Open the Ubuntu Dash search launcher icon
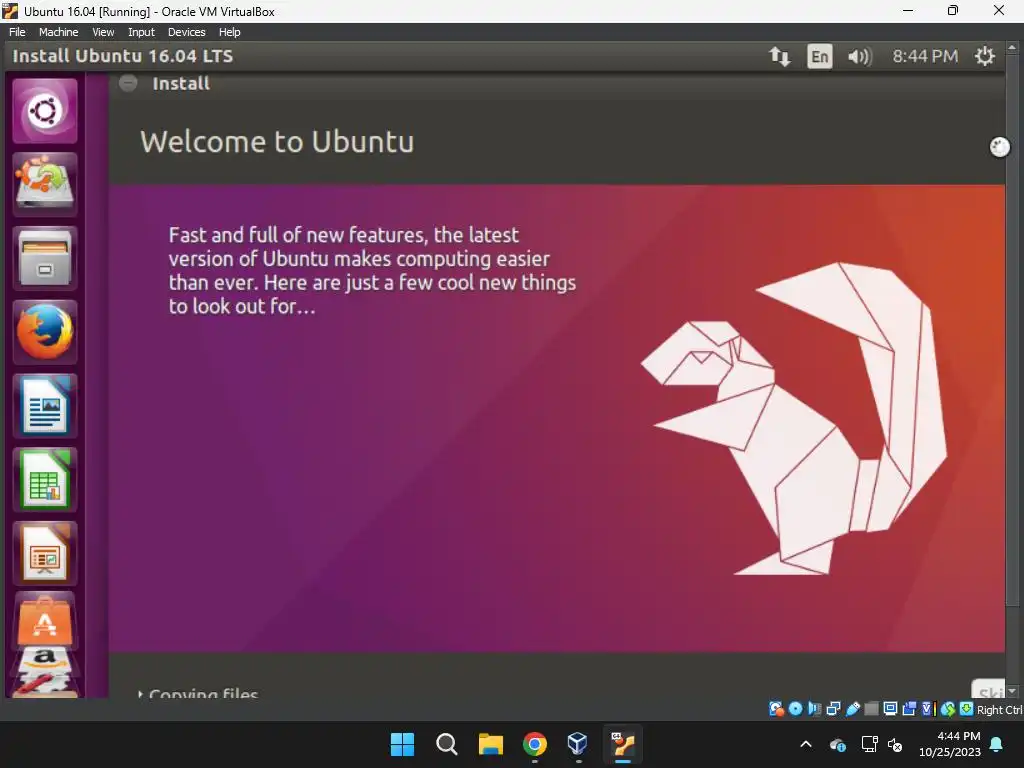1024x768 pixels. tap(44, 111)
